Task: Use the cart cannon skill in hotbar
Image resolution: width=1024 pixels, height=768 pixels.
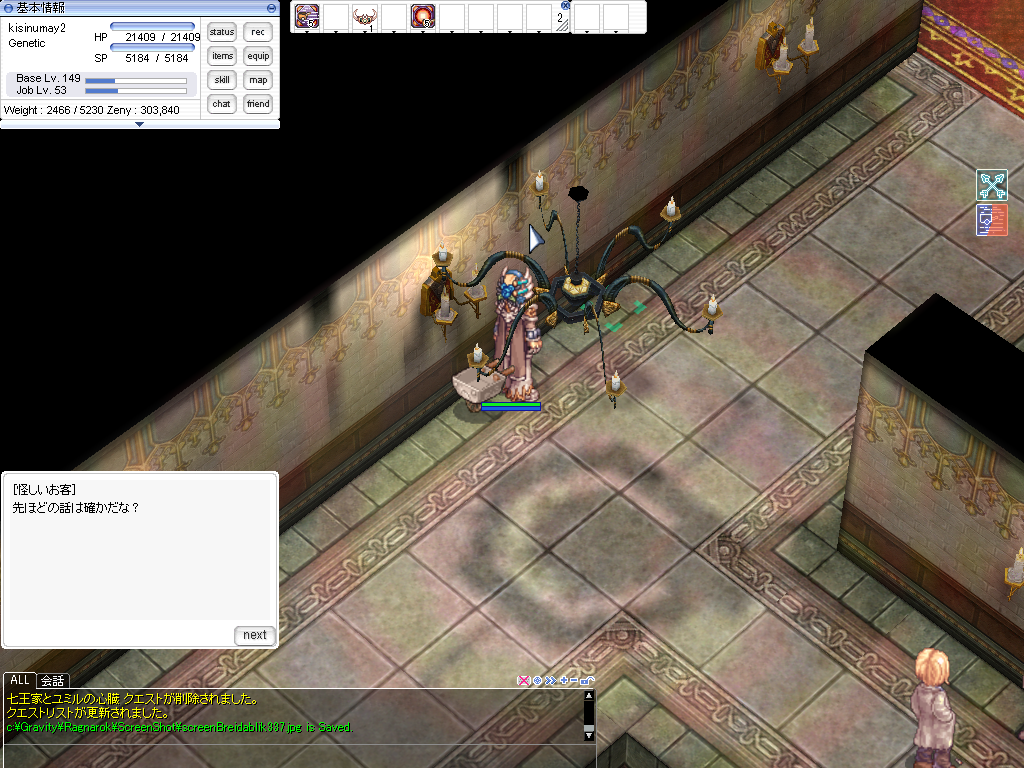Action: (307, 16)
